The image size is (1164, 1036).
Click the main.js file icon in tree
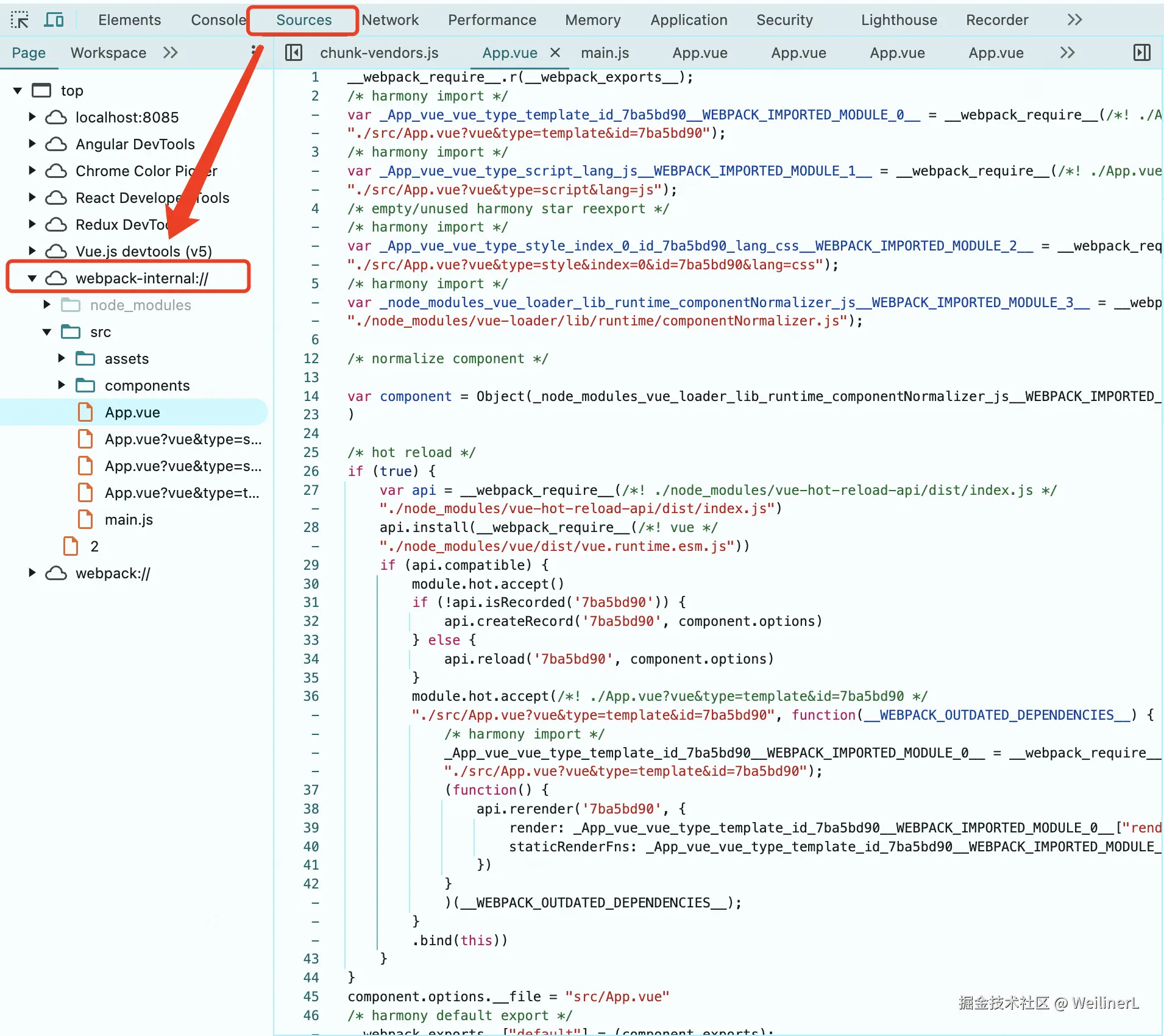[85, 519]
